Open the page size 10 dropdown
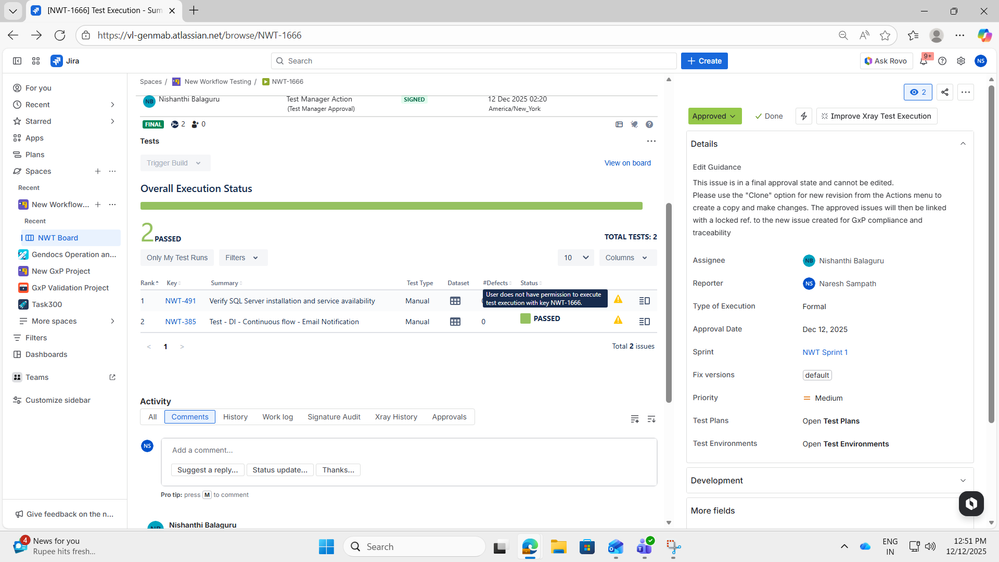The image size is (999, 562). (575, 257)
